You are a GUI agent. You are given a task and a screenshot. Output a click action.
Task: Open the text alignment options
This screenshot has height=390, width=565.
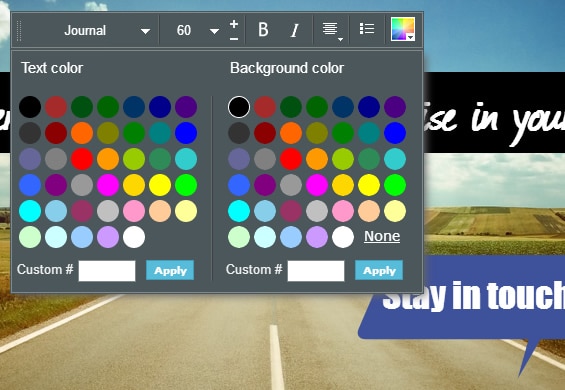pos(332,31)
